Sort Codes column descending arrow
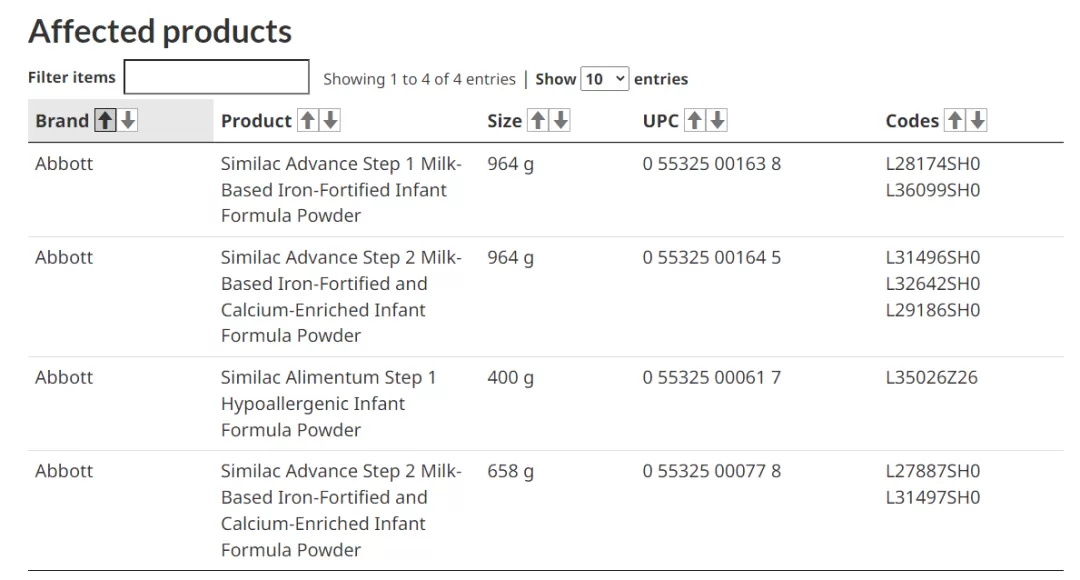This screenshot has width=1080, height=580. pyautogui.click(x=977, y=121)
